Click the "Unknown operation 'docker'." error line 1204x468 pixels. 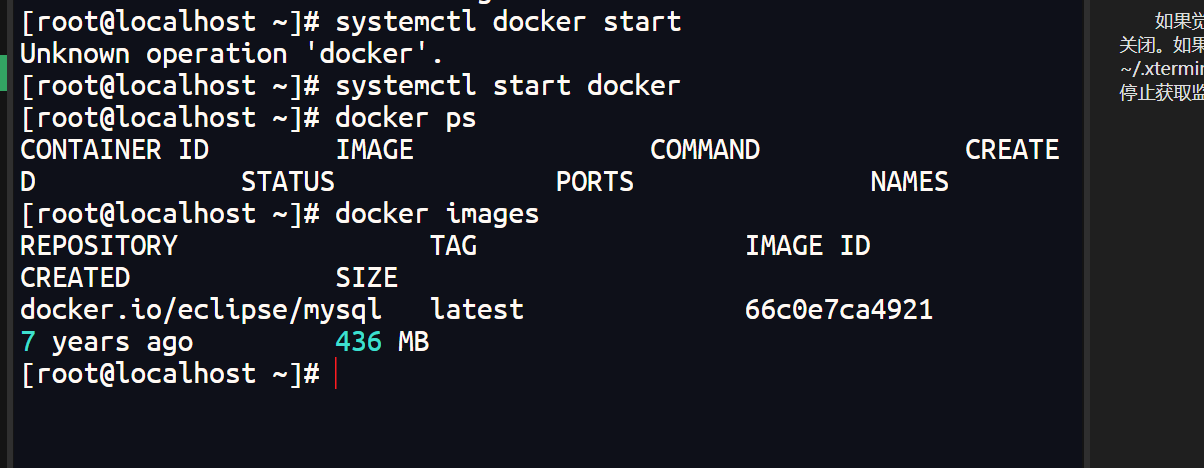232,54
